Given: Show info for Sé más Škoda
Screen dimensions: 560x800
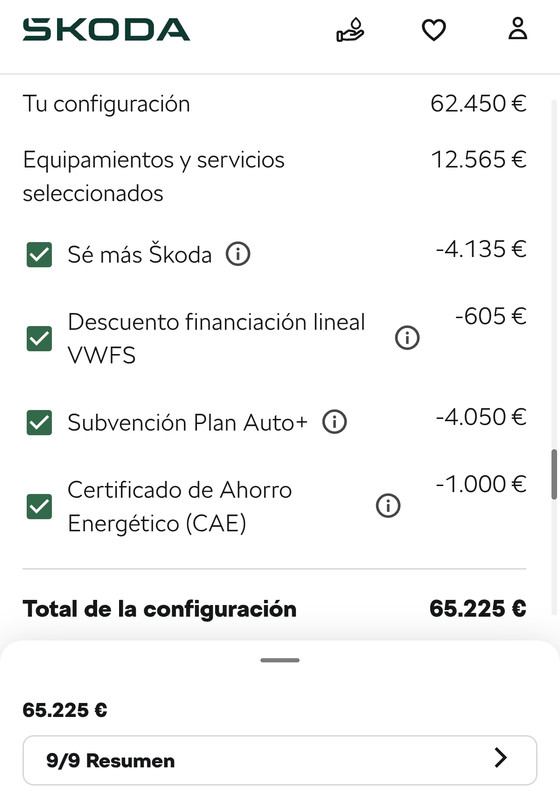Looking at the screenshot, I should [238, 254].
